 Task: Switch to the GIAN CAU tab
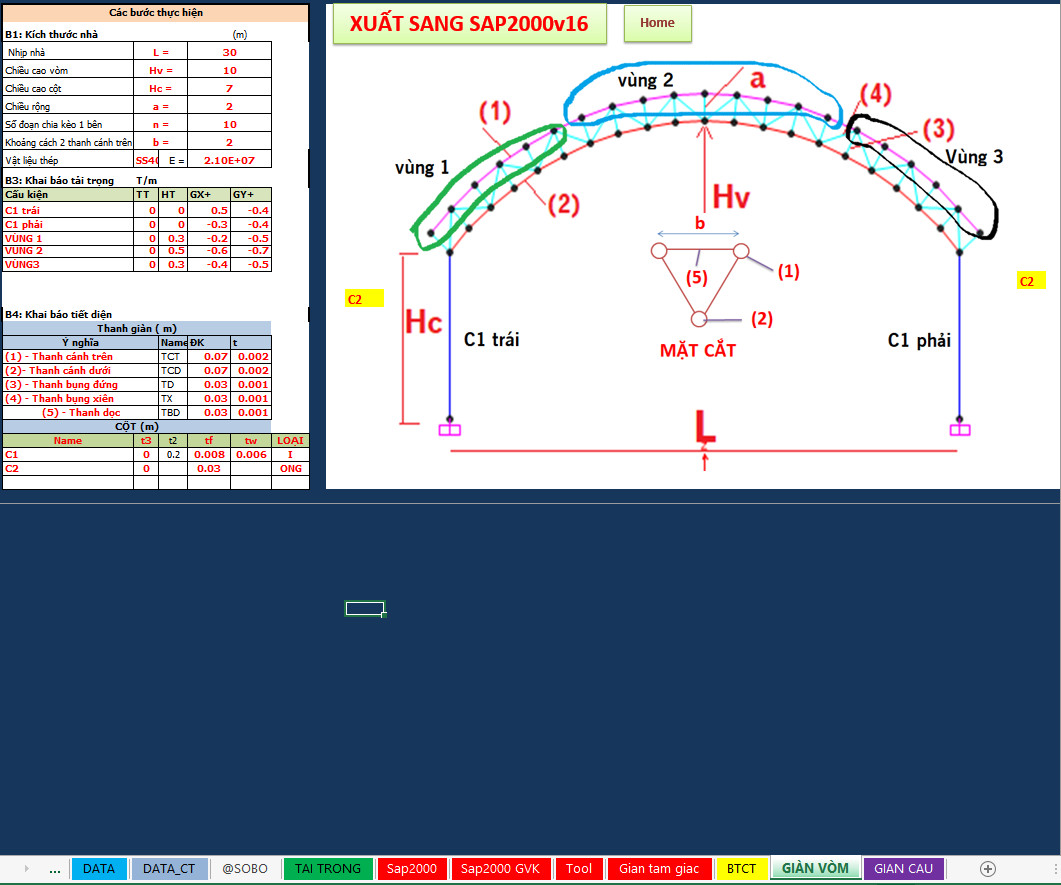click(903, 869)
